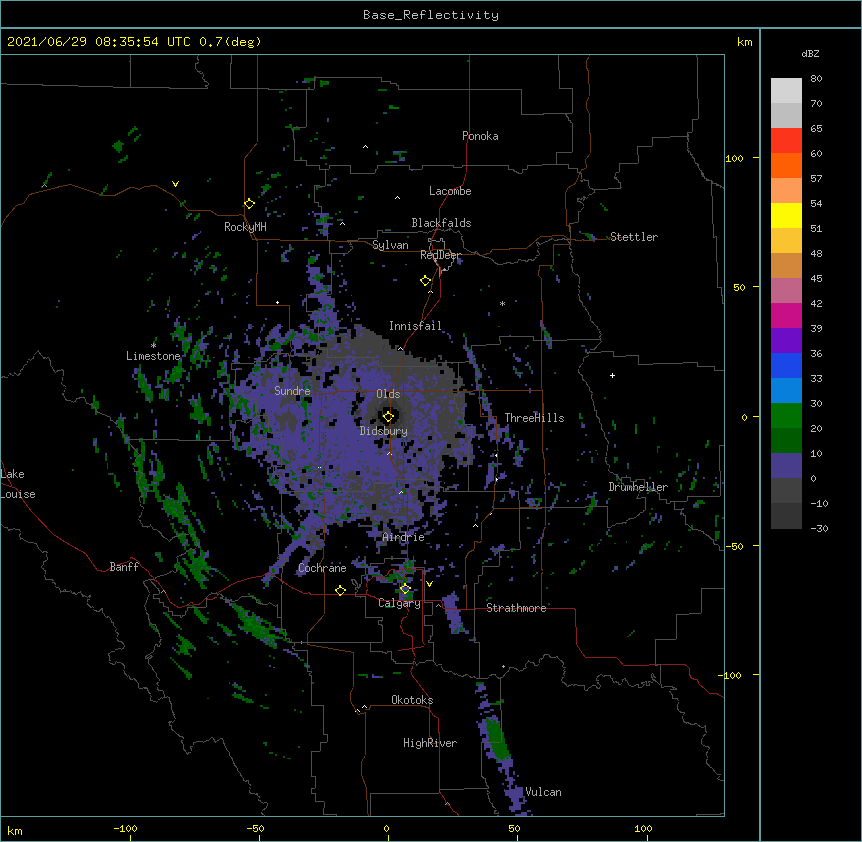Click the Vulcan label
Image resolution: width=862 pixels, height=842 pixels.
tap(543, 792)
